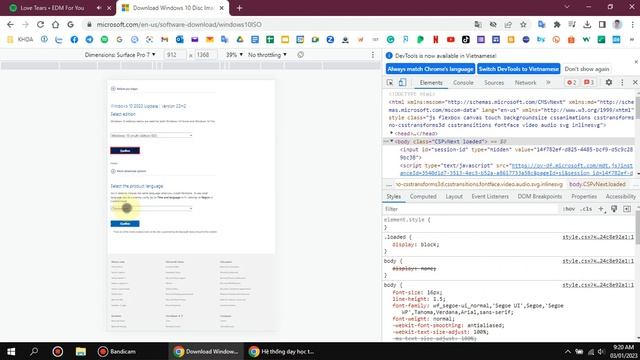The image size is (640, 360).
Task: Click the body.CSPvNext.loaded breadcrumb
Action: (x=597, y=184)
